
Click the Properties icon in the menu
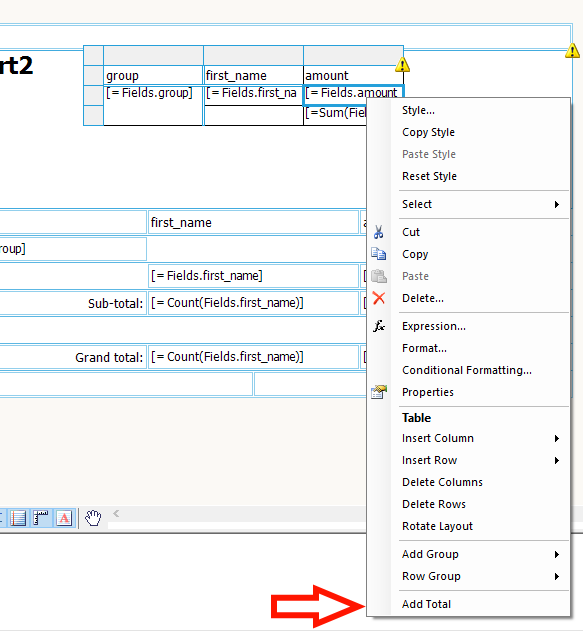[379, 392]
